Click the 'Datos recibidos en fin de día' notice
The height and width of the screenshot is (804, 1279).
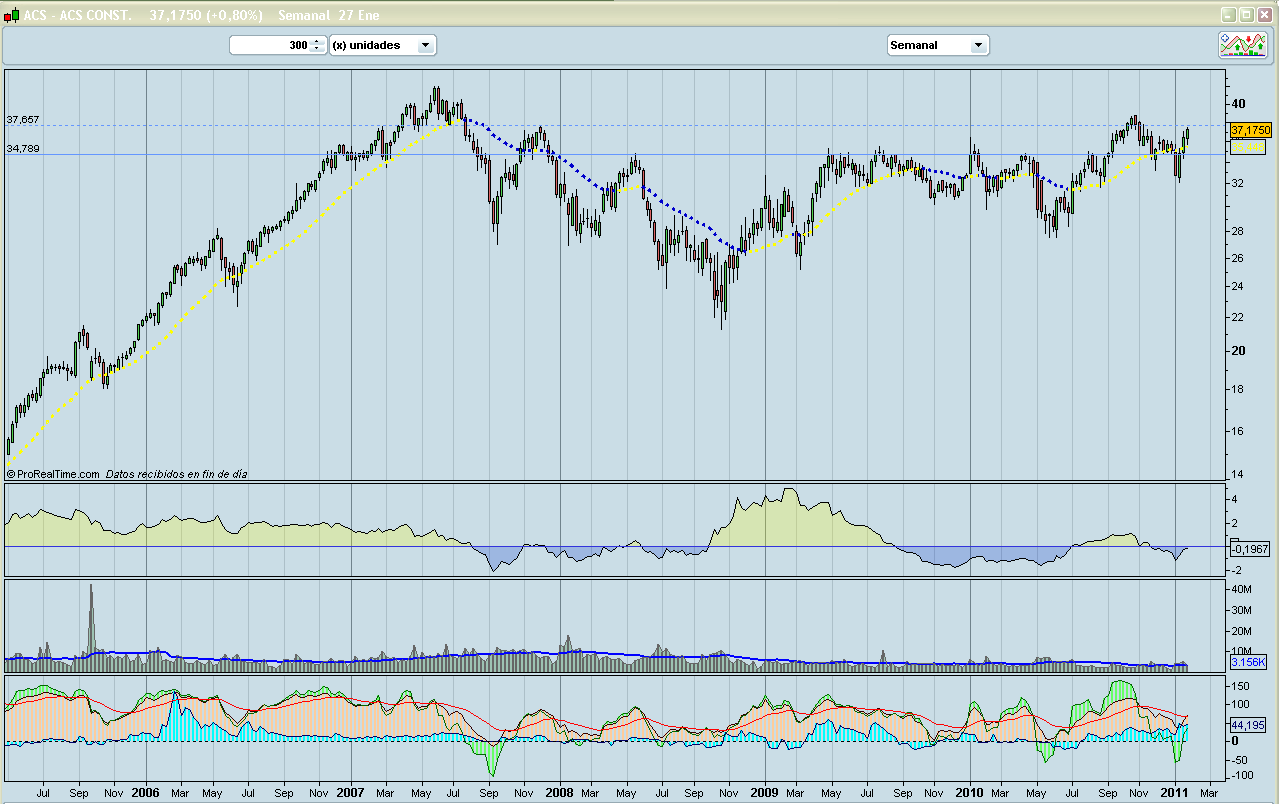pos(176,474)
